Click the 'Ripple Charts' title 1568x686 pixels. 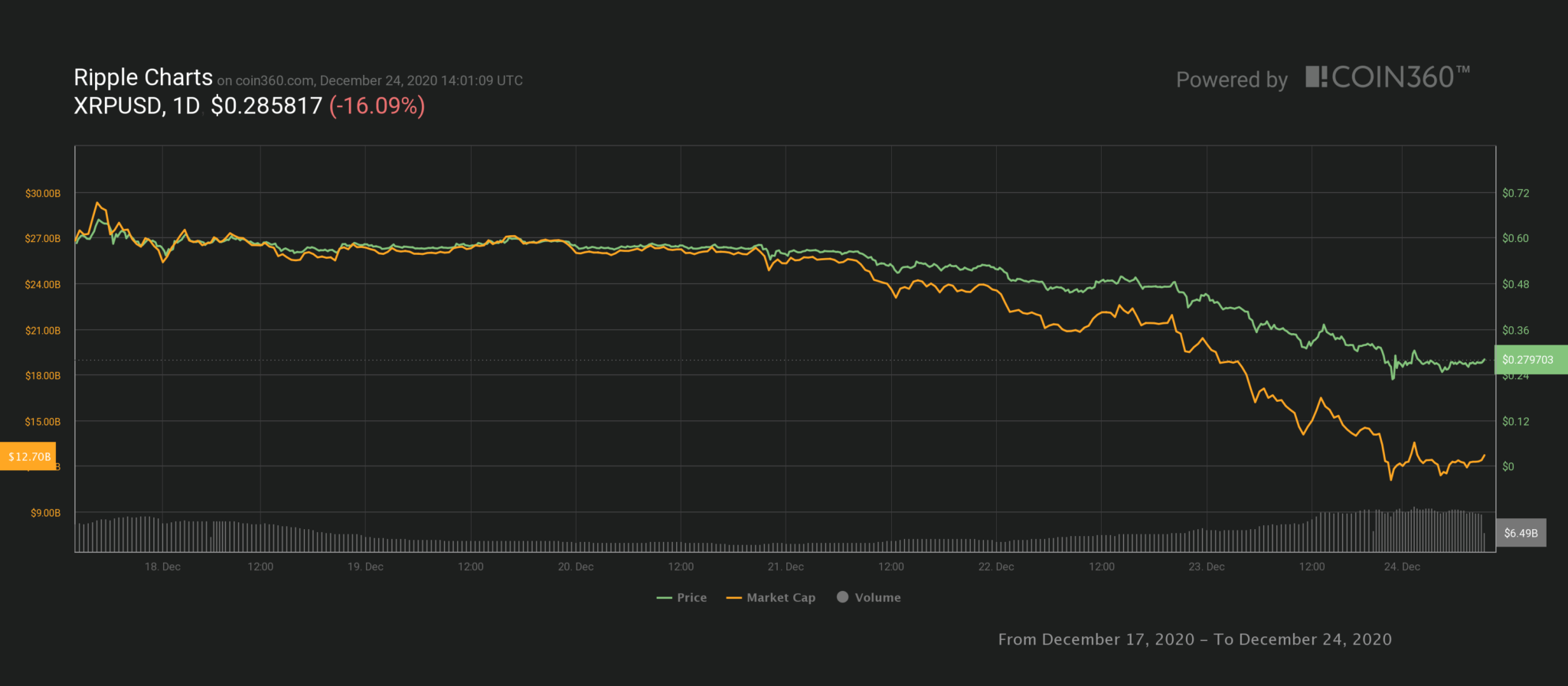click(143, 77)
